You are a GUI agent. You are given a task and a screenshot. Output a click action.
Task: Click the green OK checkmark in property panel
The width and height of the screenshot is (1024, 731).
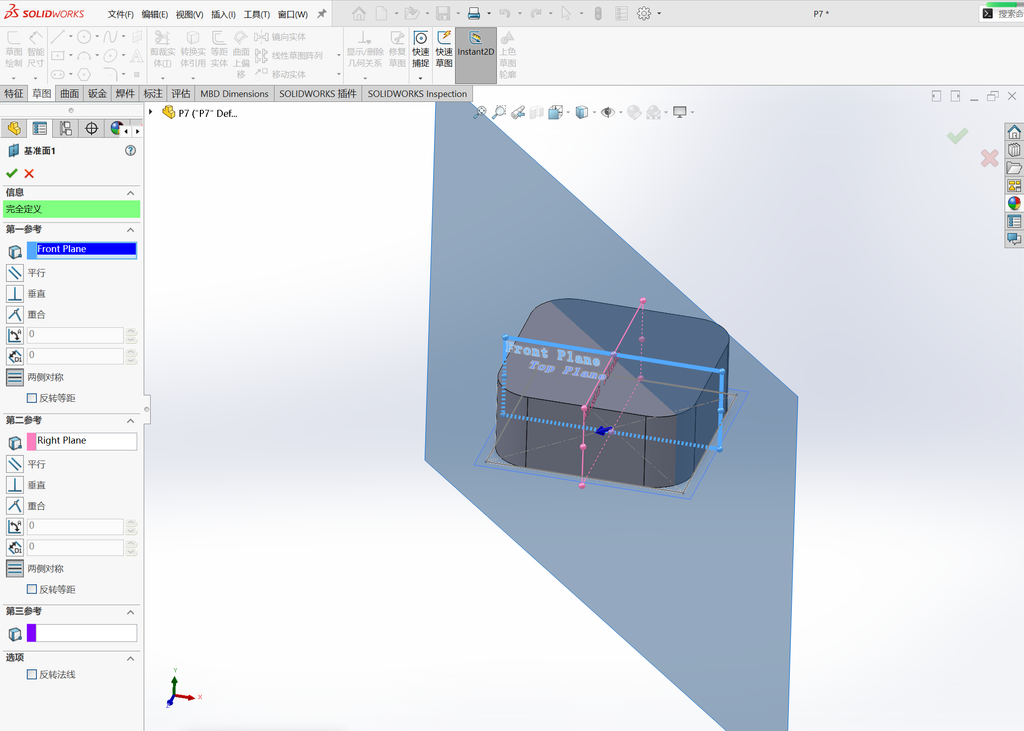pos(12,173)
